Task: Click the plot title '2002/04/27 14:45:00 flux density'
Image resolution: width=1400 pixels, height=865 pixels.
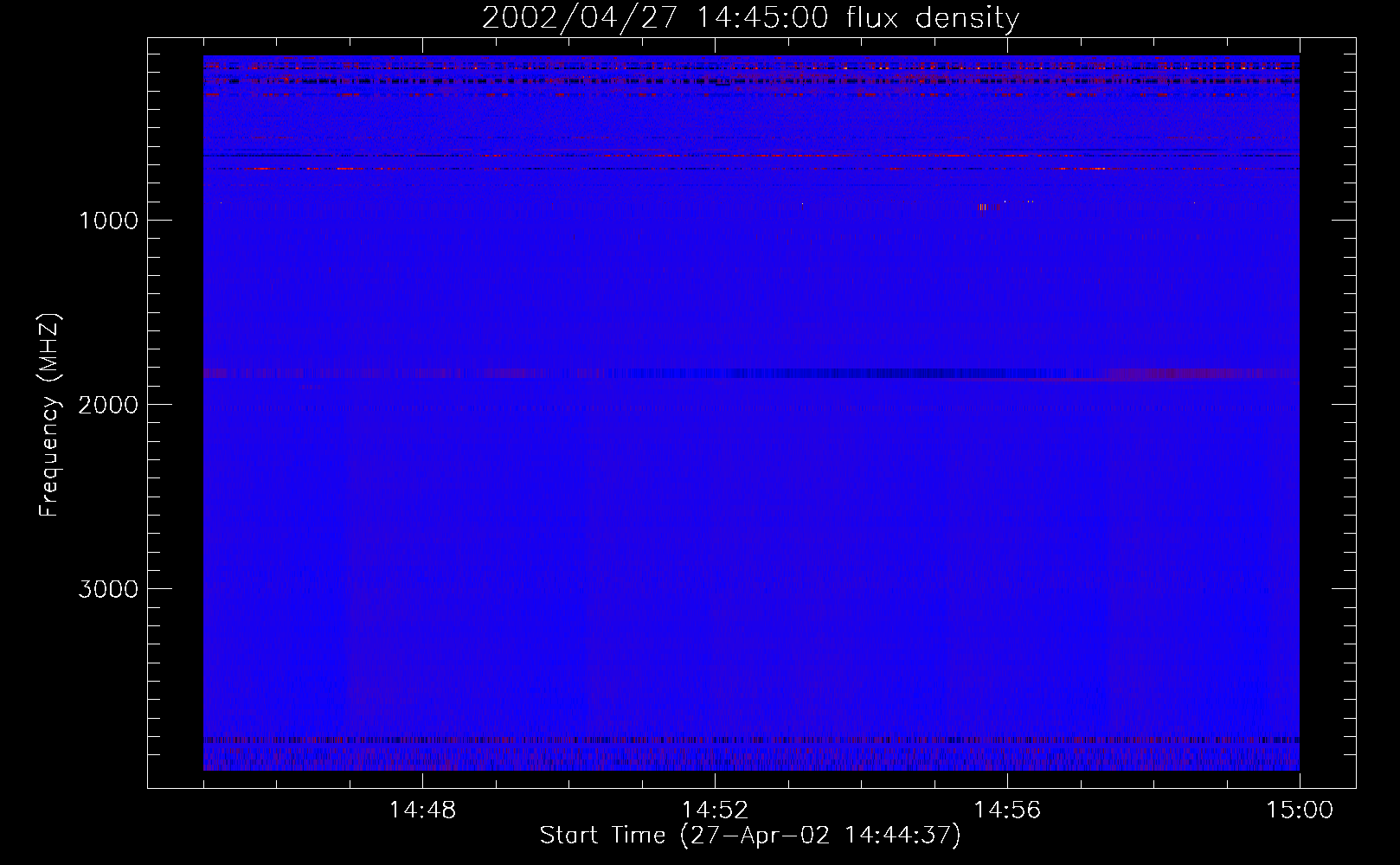Action: pos(750,17)
